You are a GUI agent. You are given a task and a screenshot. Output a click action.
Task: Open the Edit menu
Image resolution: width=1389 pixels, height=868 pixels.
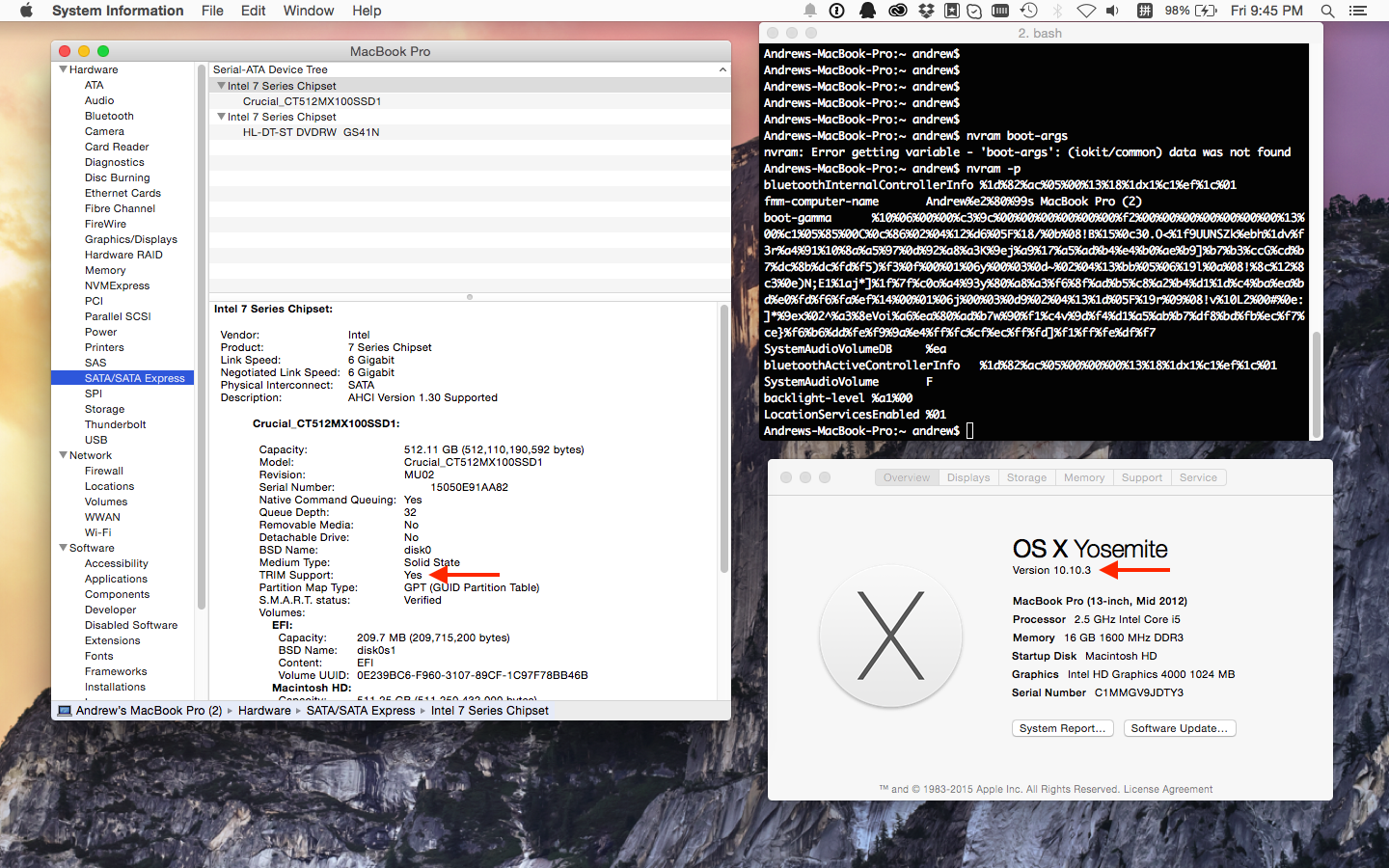point(254,11)
